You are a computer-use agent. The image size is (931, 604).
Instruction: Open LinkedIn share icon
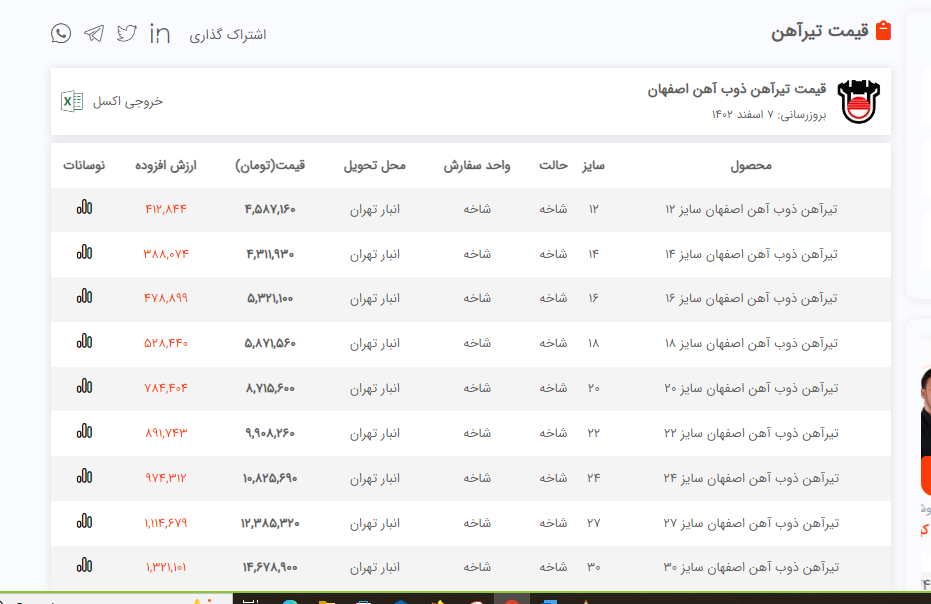click(159, 33)
